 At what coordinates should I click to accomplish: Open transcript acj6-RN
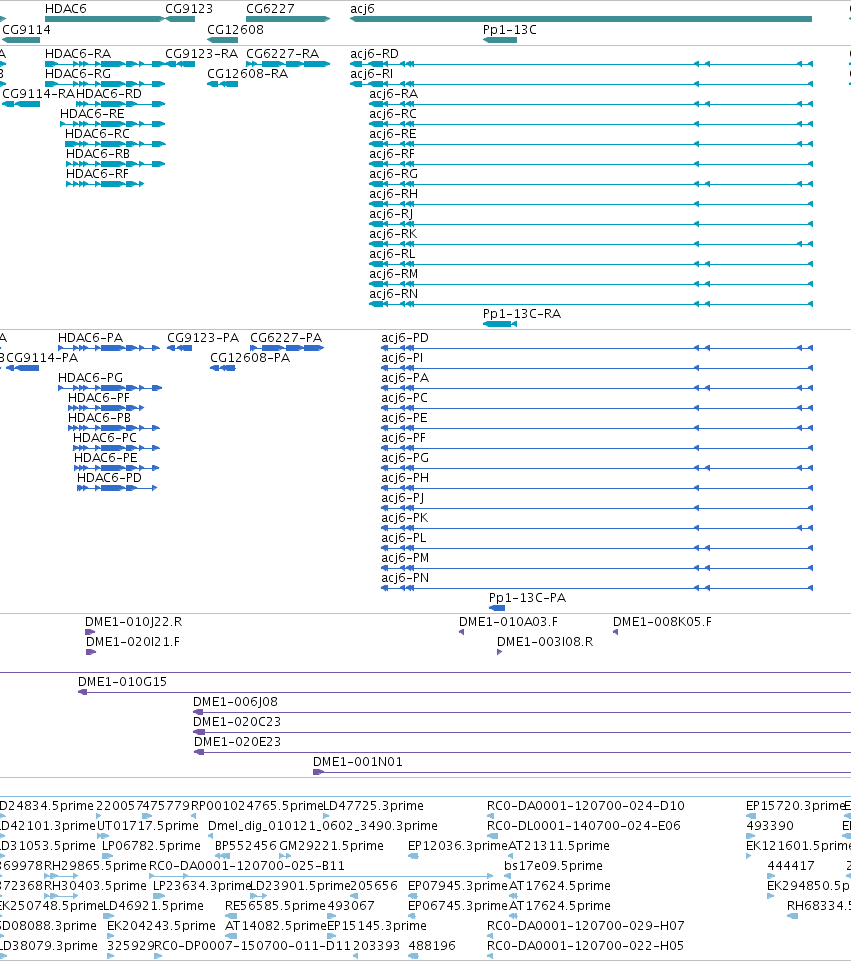tap(393, 294)
